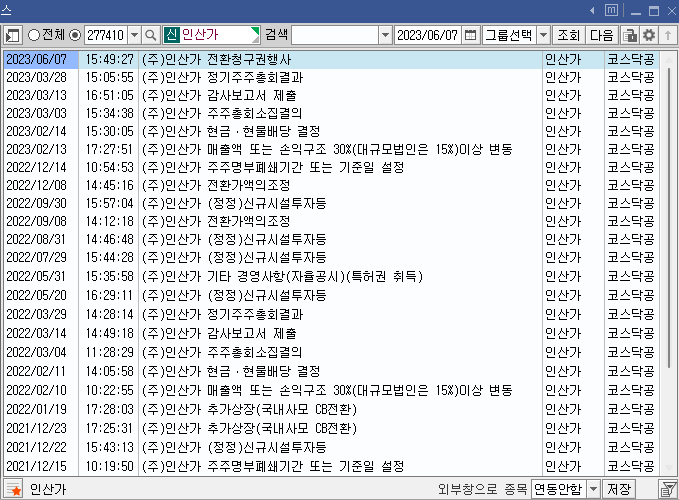Viewport: 679px width, 500px height.
Task: Select row (정정)신규시설투자등 dated 2022/08/31
Action: tap(331, 239)
